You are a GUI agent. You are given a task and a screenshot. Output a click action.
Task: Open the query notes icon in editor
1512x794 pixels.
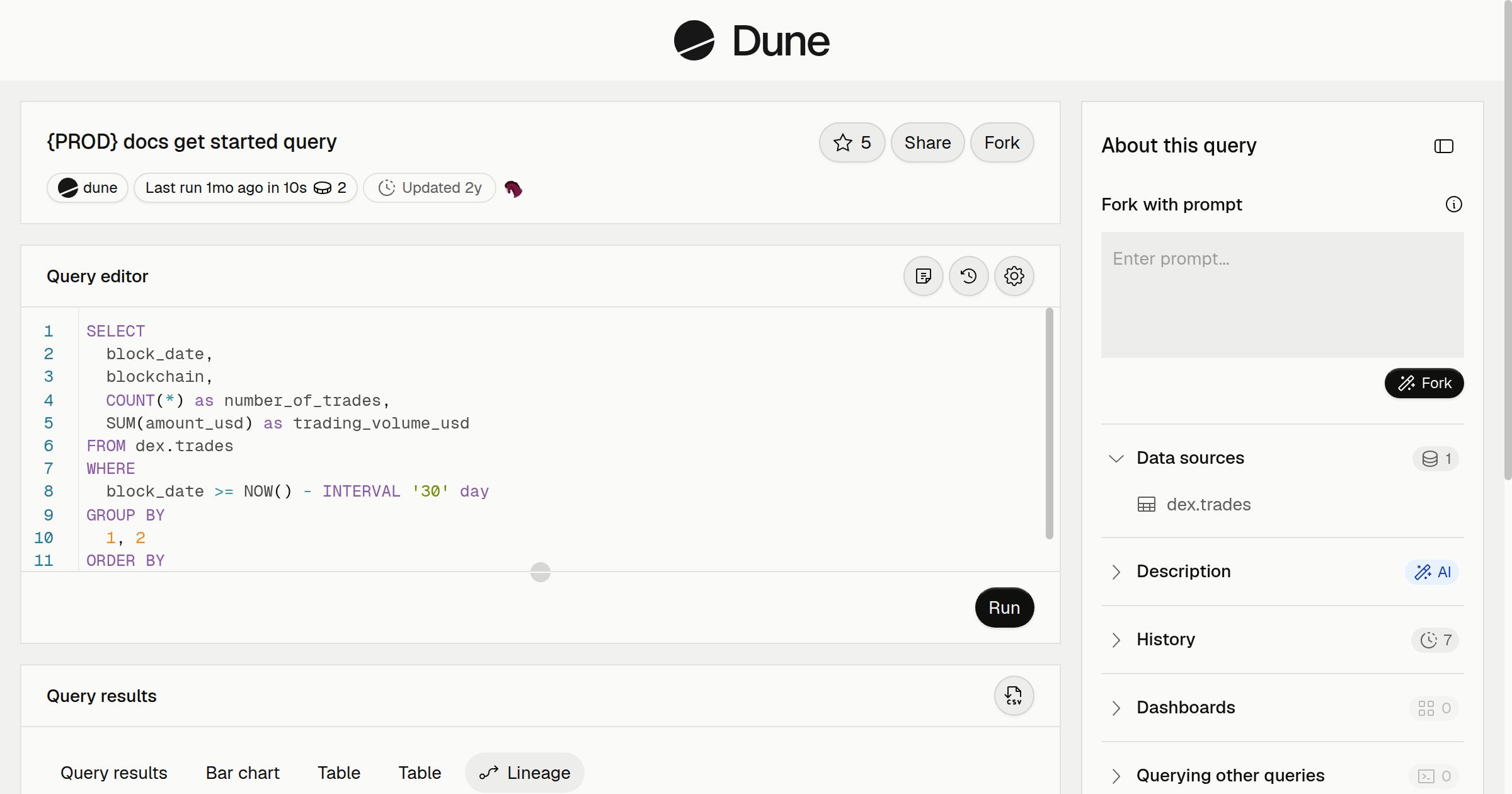[x=923, y=276]
